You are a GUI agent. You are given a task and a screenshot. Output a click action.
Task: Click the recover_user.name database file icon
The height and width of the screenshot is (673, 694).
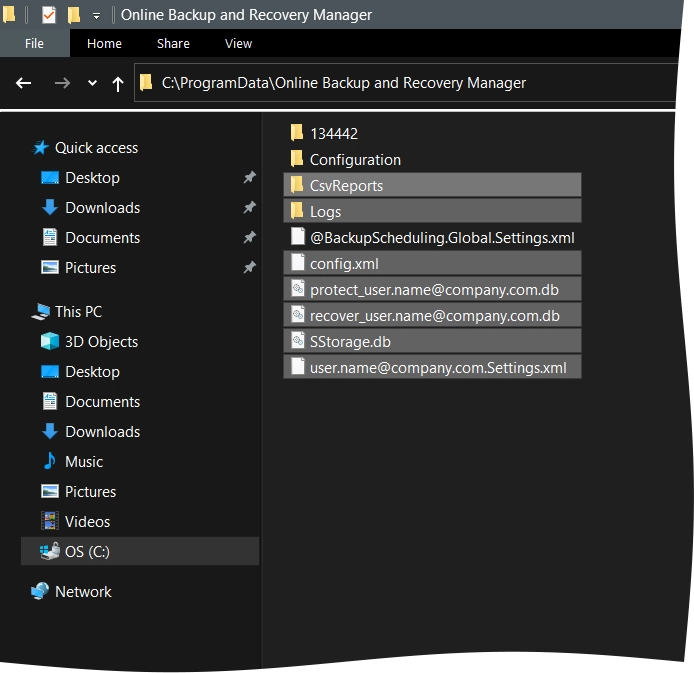[297, 314]
